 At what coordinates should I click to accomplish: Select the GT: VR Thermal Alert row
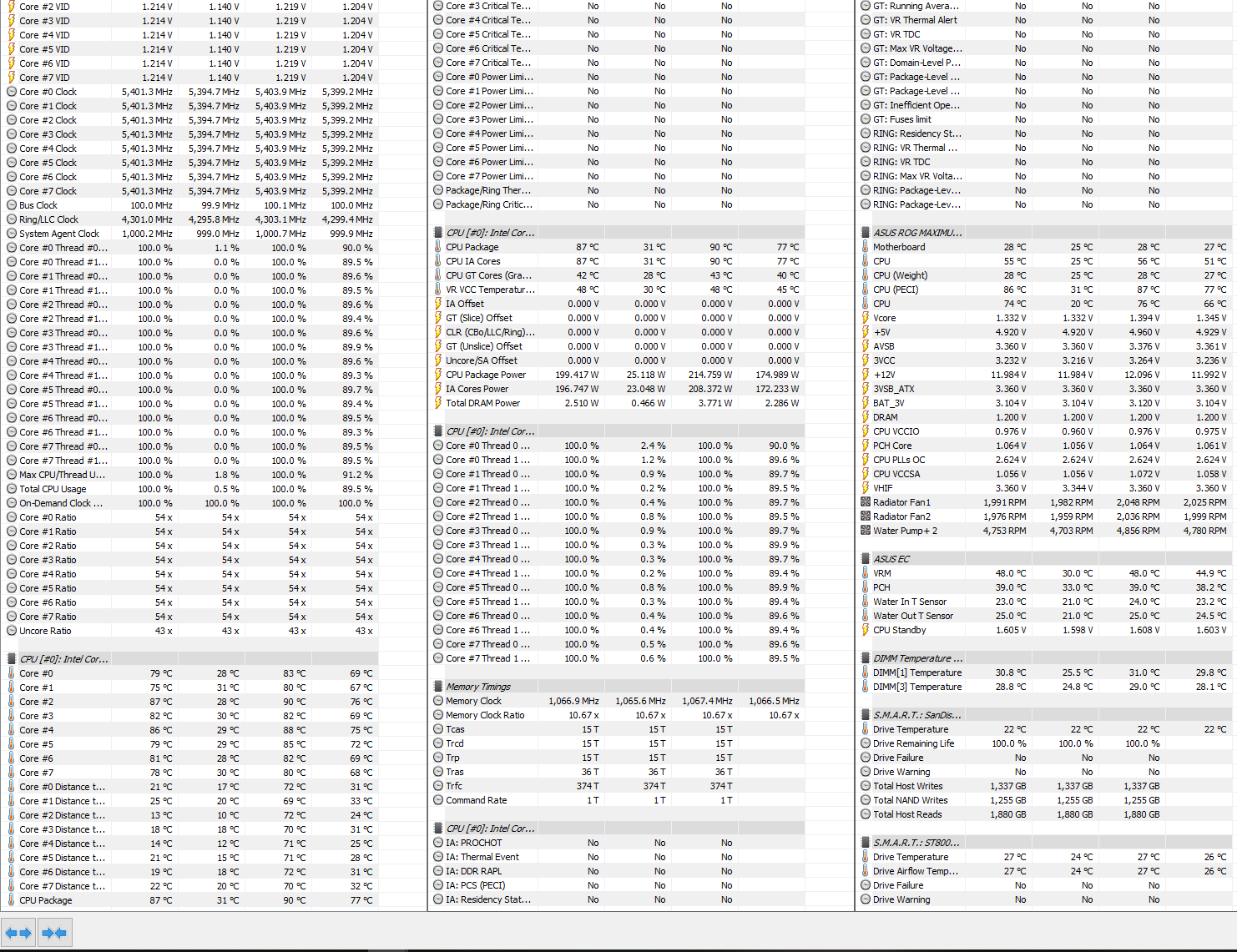click(1045, 20)
